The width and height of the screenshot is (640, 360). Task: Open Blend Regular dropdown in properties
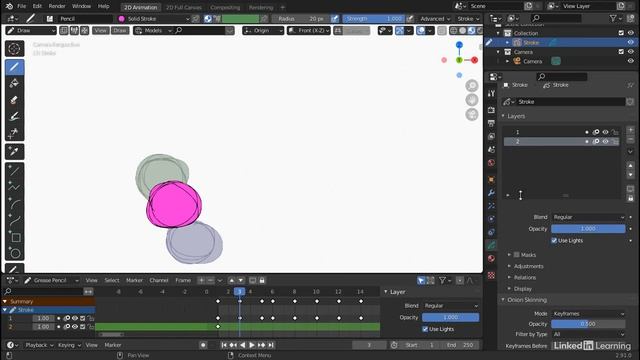588,217
